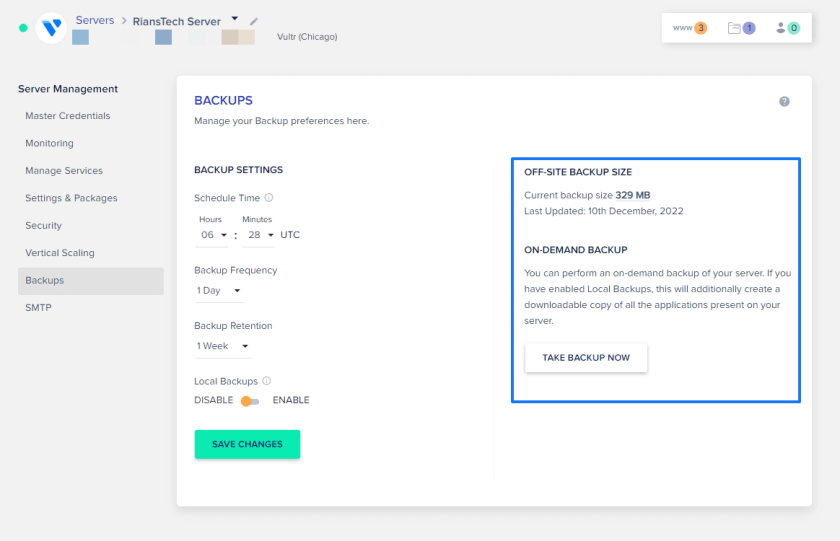Go to Security section
This screenshot has width=840, height=541.
(x=43, y=226)
